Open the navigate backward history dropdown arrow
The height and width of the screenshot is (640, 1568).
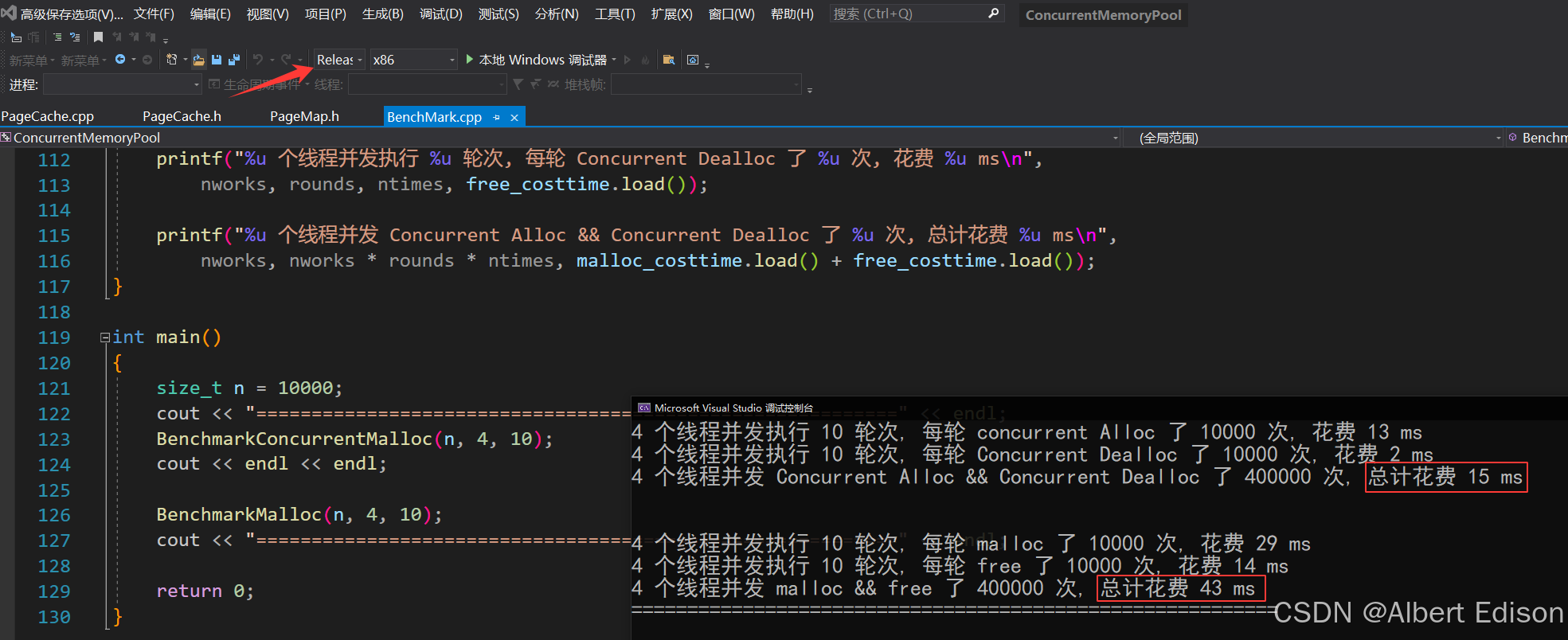click(x=133, y=60)
